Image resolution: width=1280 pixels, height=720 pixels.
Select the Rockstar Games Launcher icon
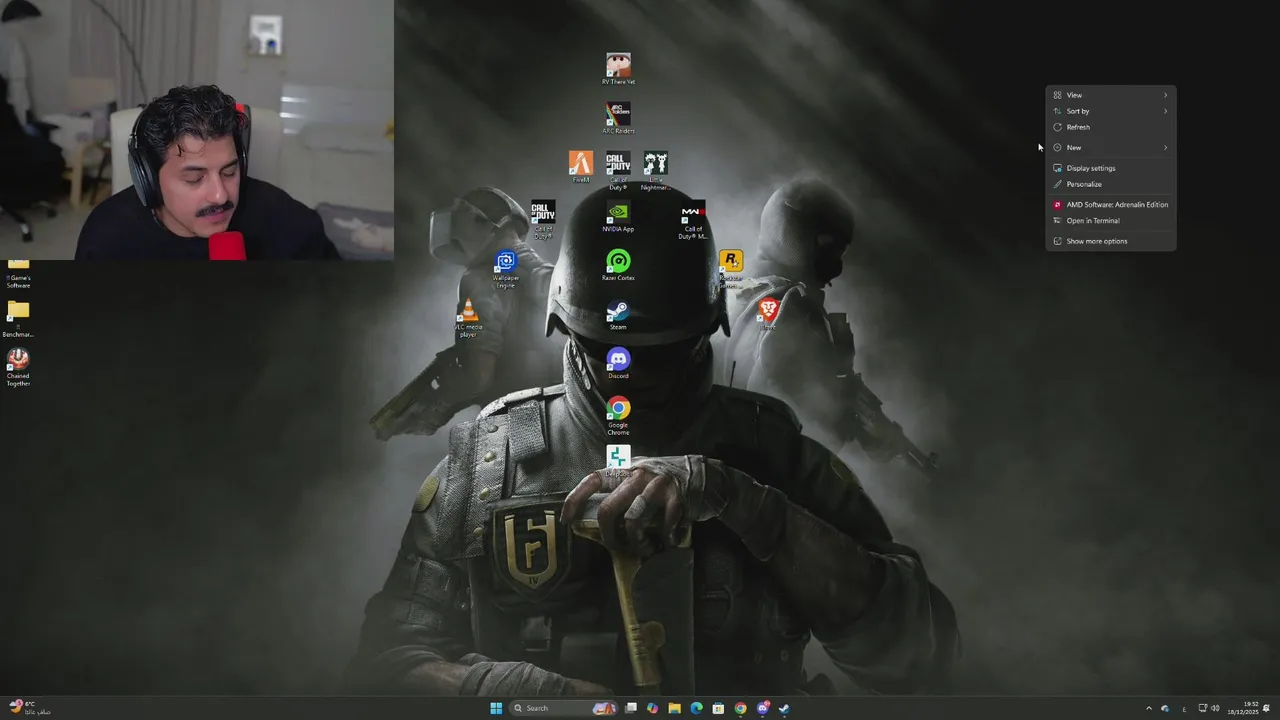coord(731,269)
